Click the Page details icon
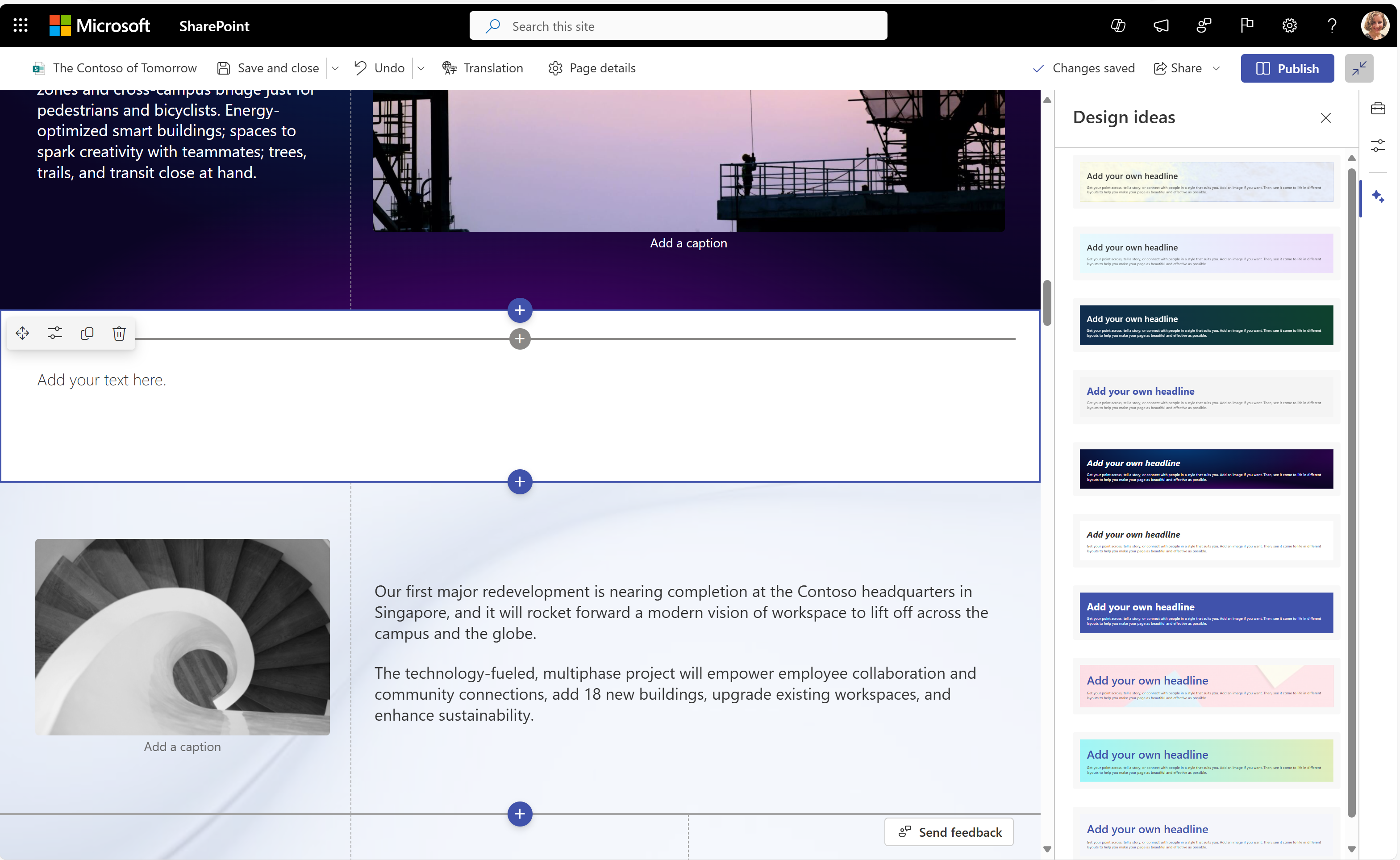The height and width of the screenshot is (860, 1400). [555, 67]
